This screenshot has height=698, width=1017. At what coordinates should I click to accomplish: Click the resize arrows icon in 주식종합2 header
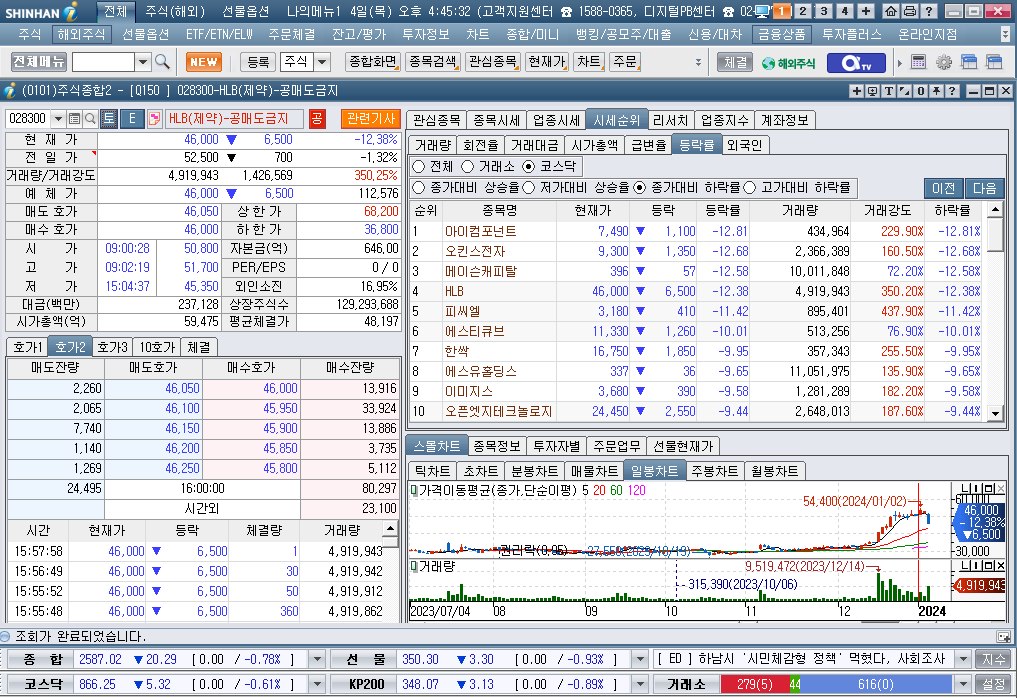(x=904, y=91)
